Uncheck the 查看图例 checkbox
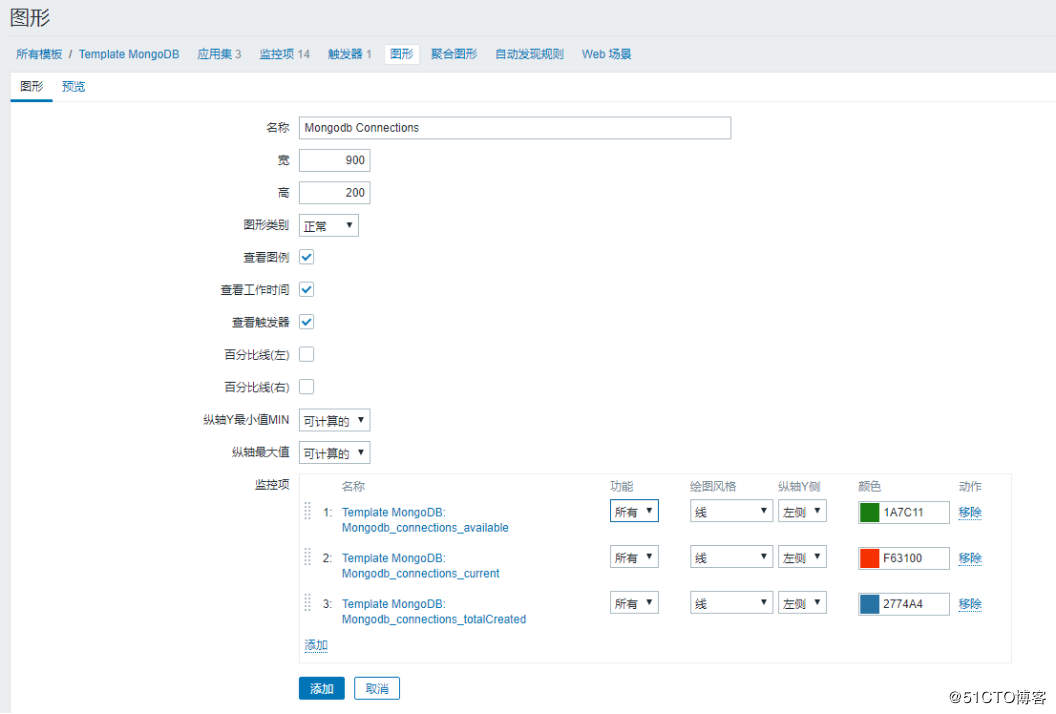Image resolution: width=1056 pixels, height=714 pixels. coord(306,257)
